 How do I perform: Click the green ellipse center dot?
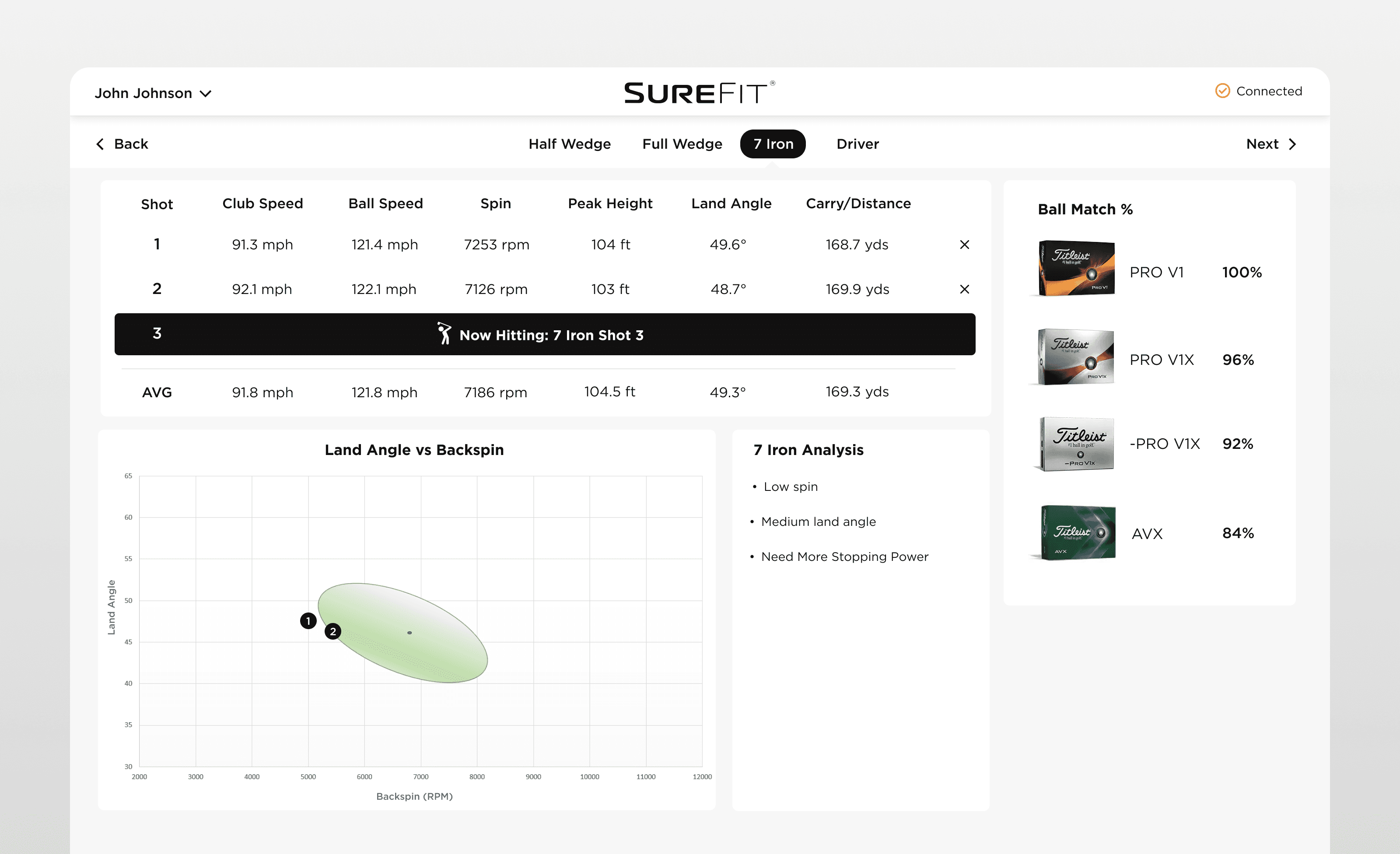tap(409, 632)
